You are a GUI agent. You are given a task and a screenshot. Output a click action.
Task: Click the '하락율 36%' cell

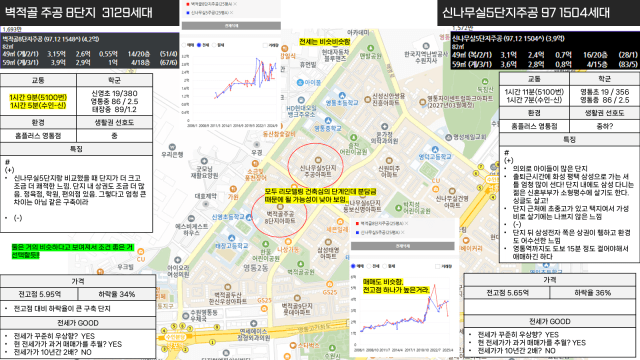click(x=592, y=293)
